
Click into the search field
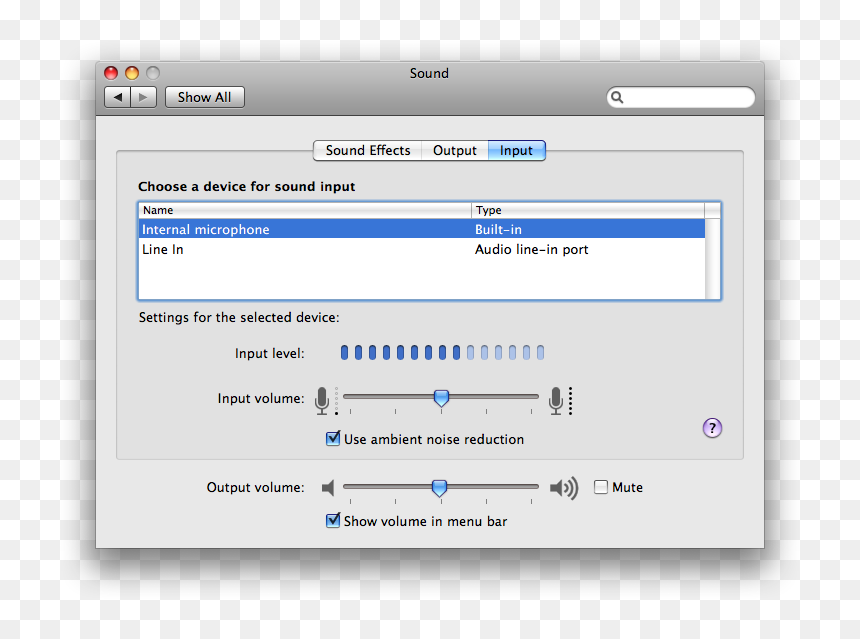[681, 97]
